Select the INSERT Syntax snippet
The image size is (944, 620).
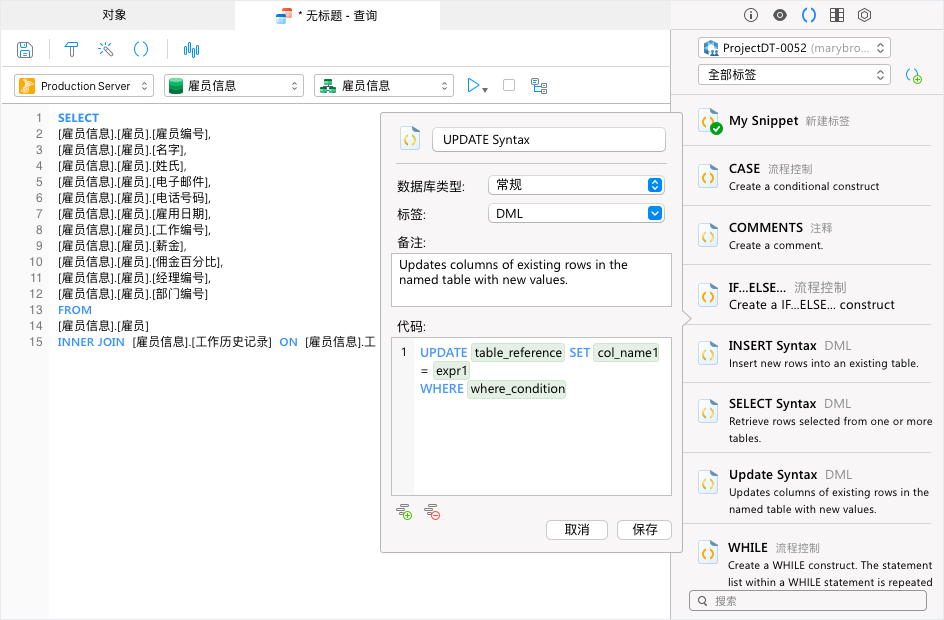[807, 354]
